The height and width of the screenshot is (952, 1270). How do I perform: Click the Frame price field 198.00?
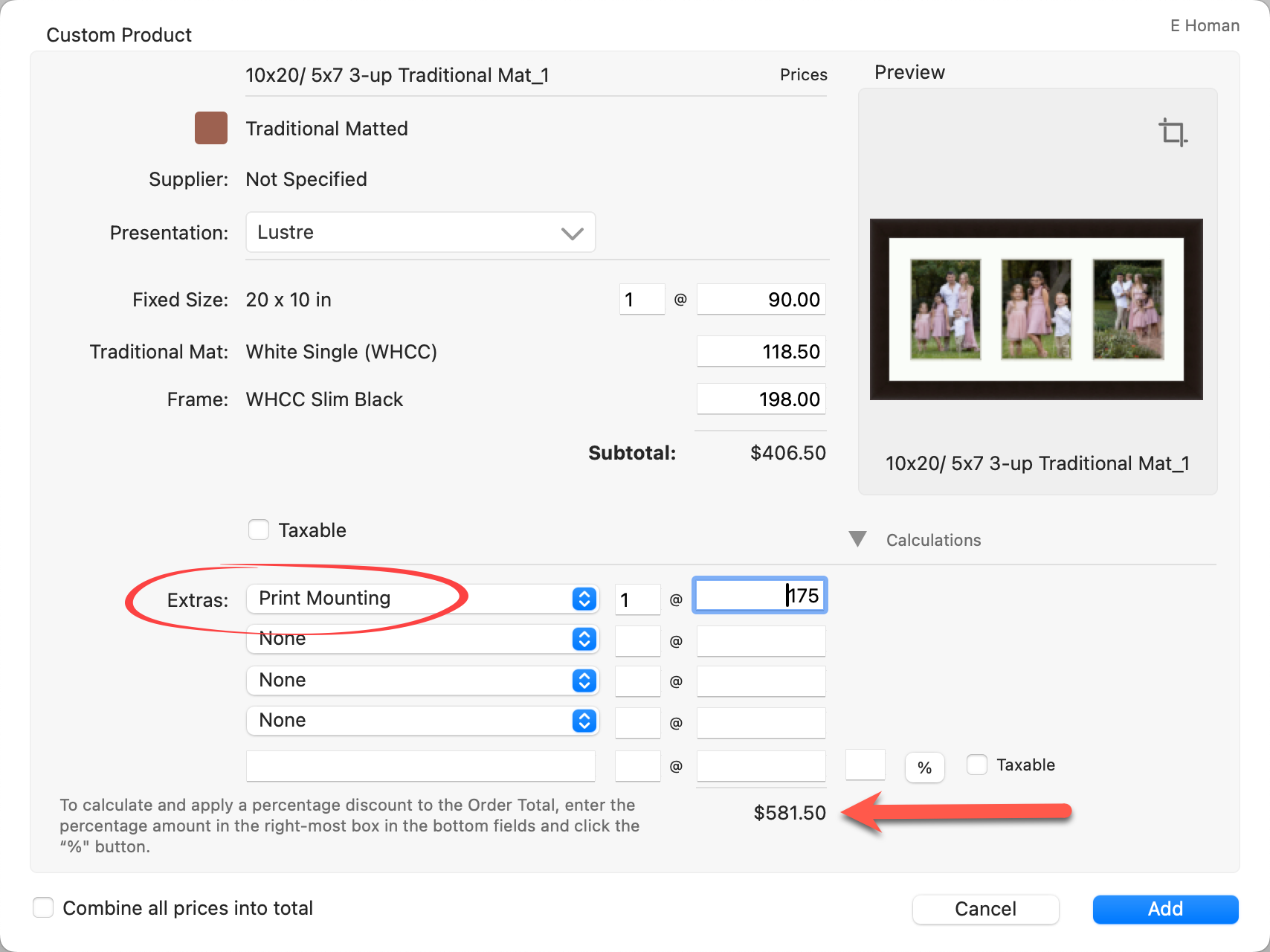(x=761, y=399)
